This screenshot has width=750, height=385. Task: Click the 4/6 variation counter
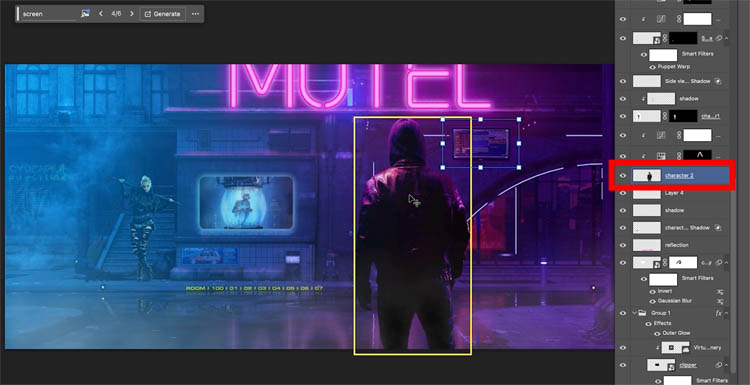(116, 14)
